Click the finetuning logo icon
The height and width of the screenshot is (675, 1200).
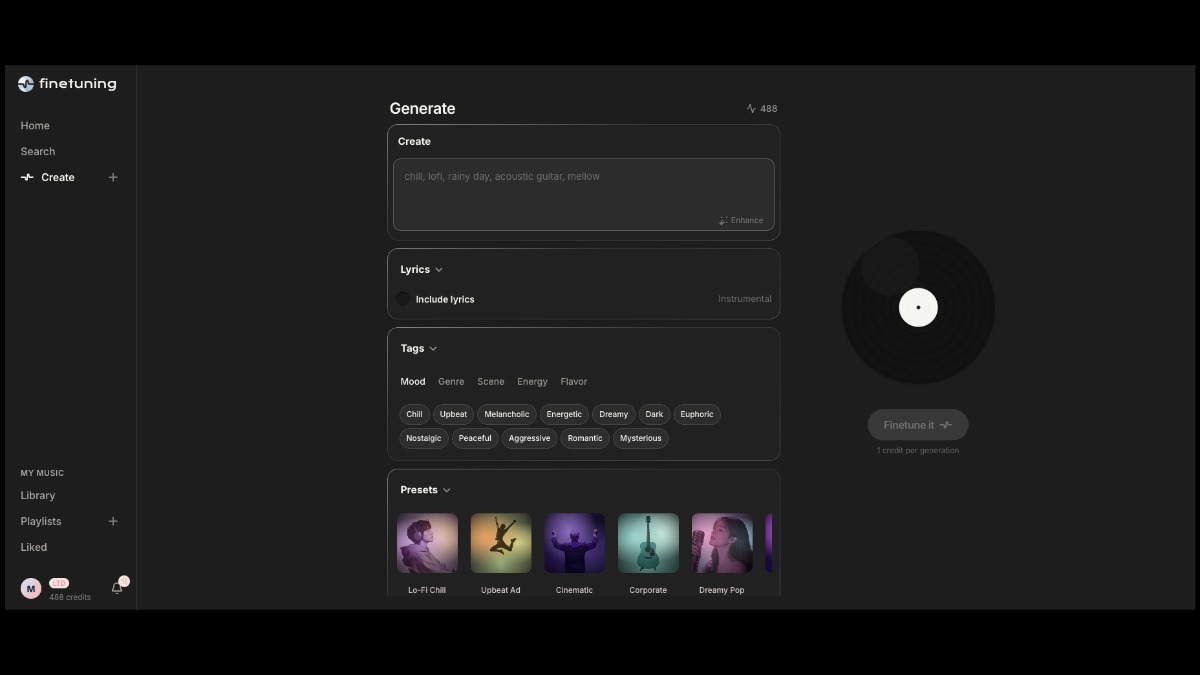(x=26, y=84)
